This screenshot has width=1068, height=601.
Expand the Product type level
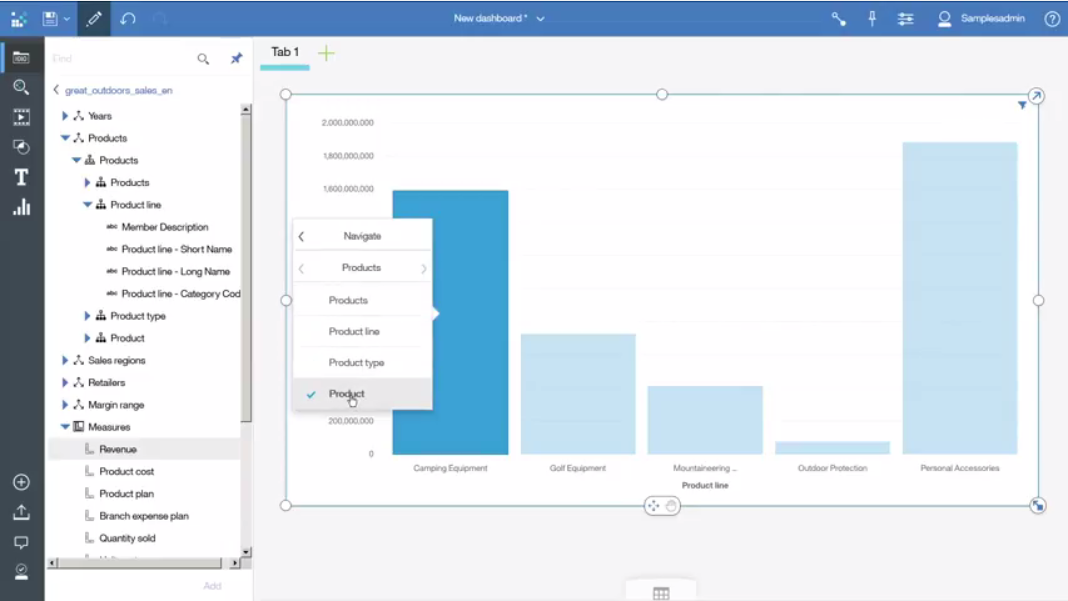(x=87, y=316)
